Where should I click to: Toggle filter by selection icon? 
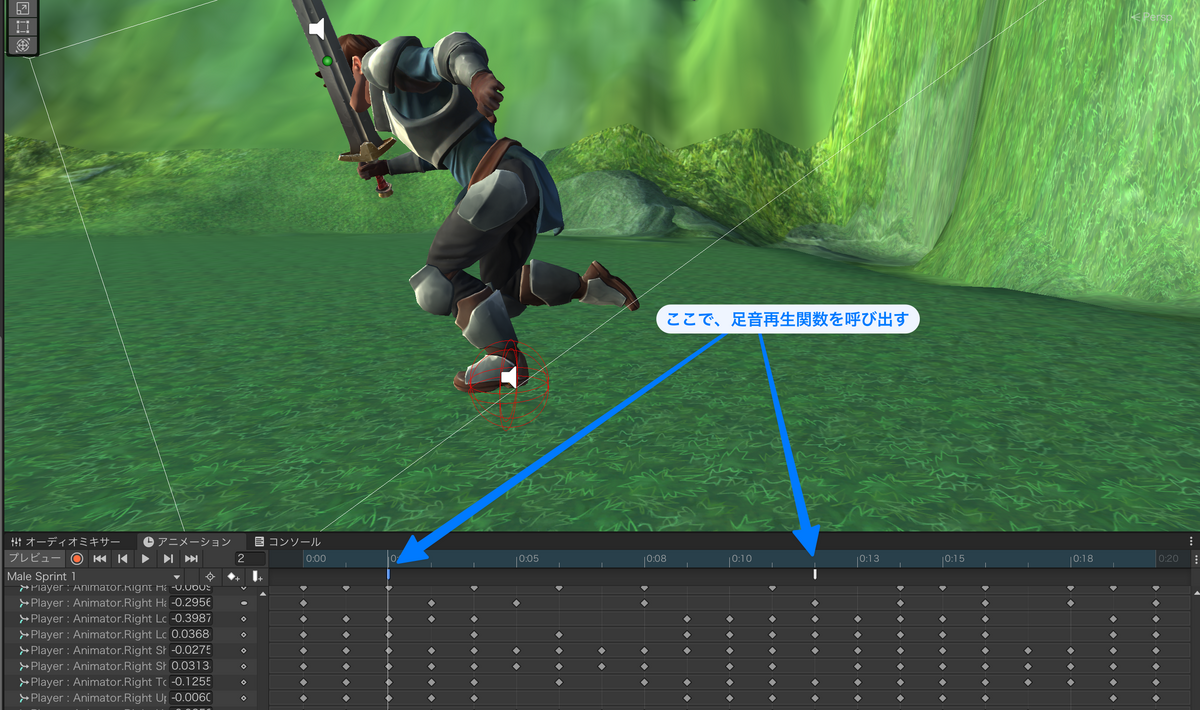210,576
